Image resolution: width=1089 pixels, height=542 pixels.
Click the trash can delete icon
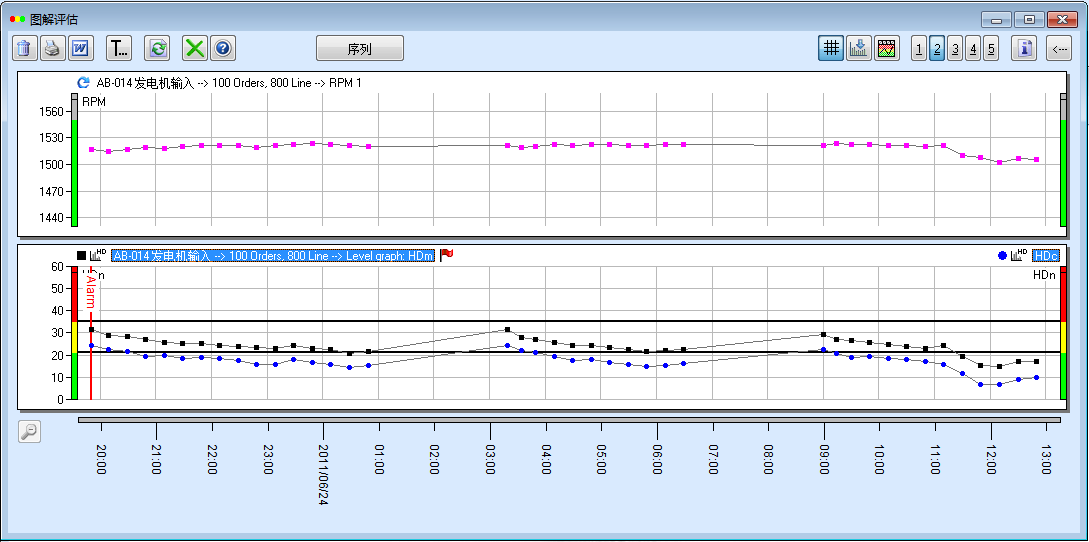24,48
